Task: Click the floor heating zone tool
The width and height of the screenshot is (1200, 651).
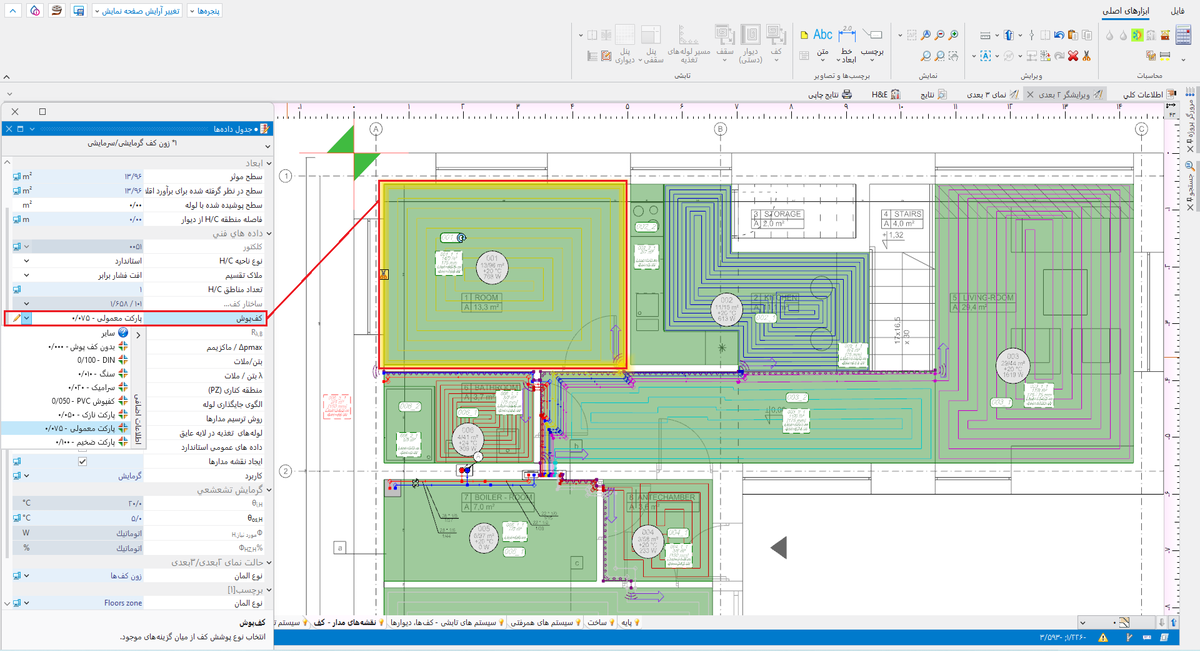Action: tap(776, 35)
